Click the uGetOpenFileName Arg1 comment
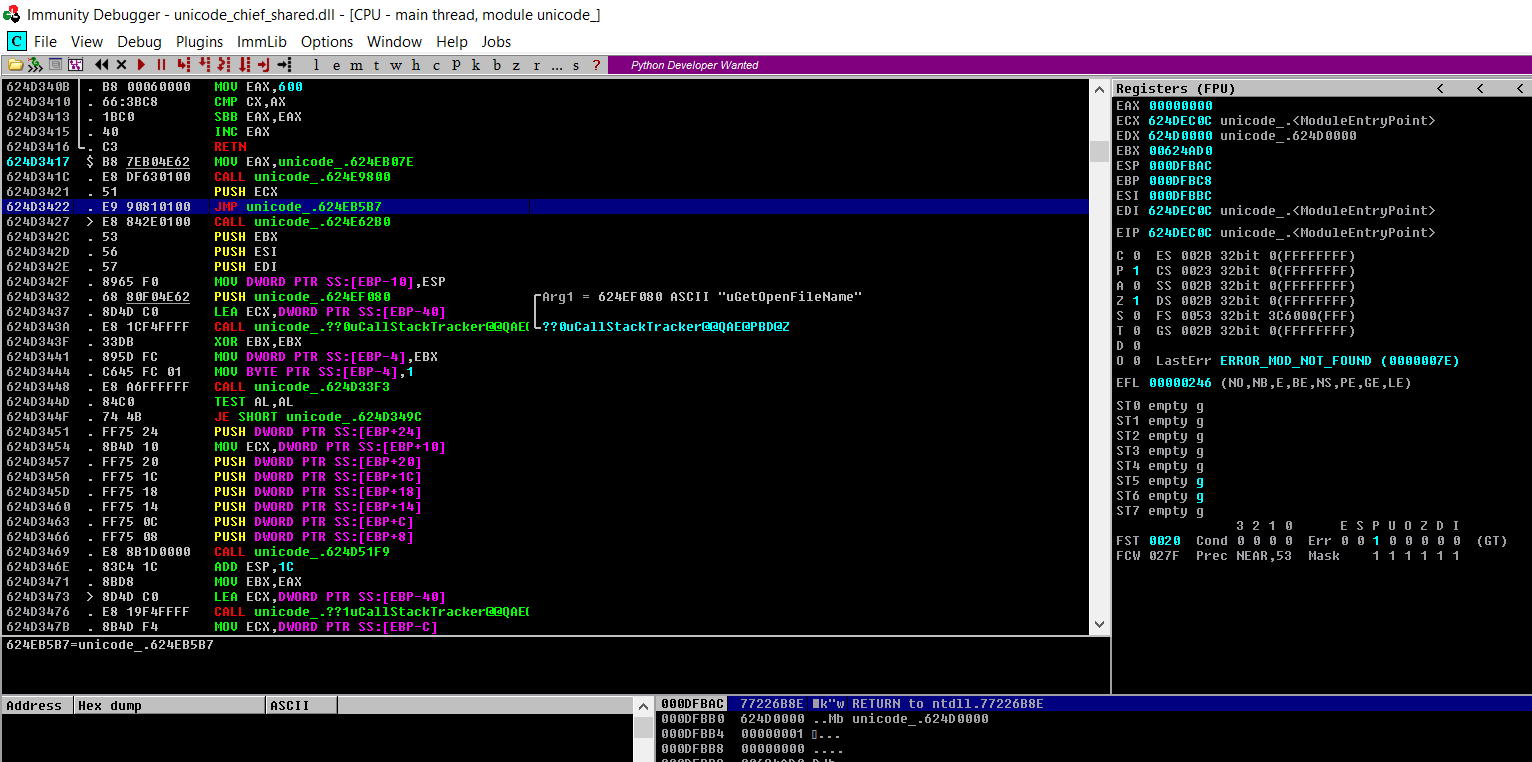Screen dimensions: 1532x762 [x=702, y=296]
